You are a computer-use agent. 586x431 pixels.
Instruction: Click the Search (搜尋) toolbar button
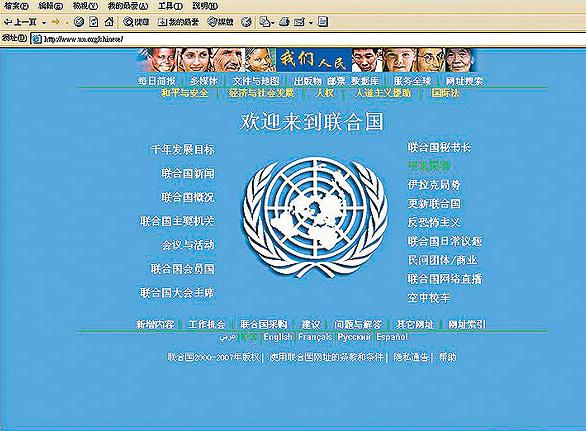pyautogui.click(x=136, y=22)
